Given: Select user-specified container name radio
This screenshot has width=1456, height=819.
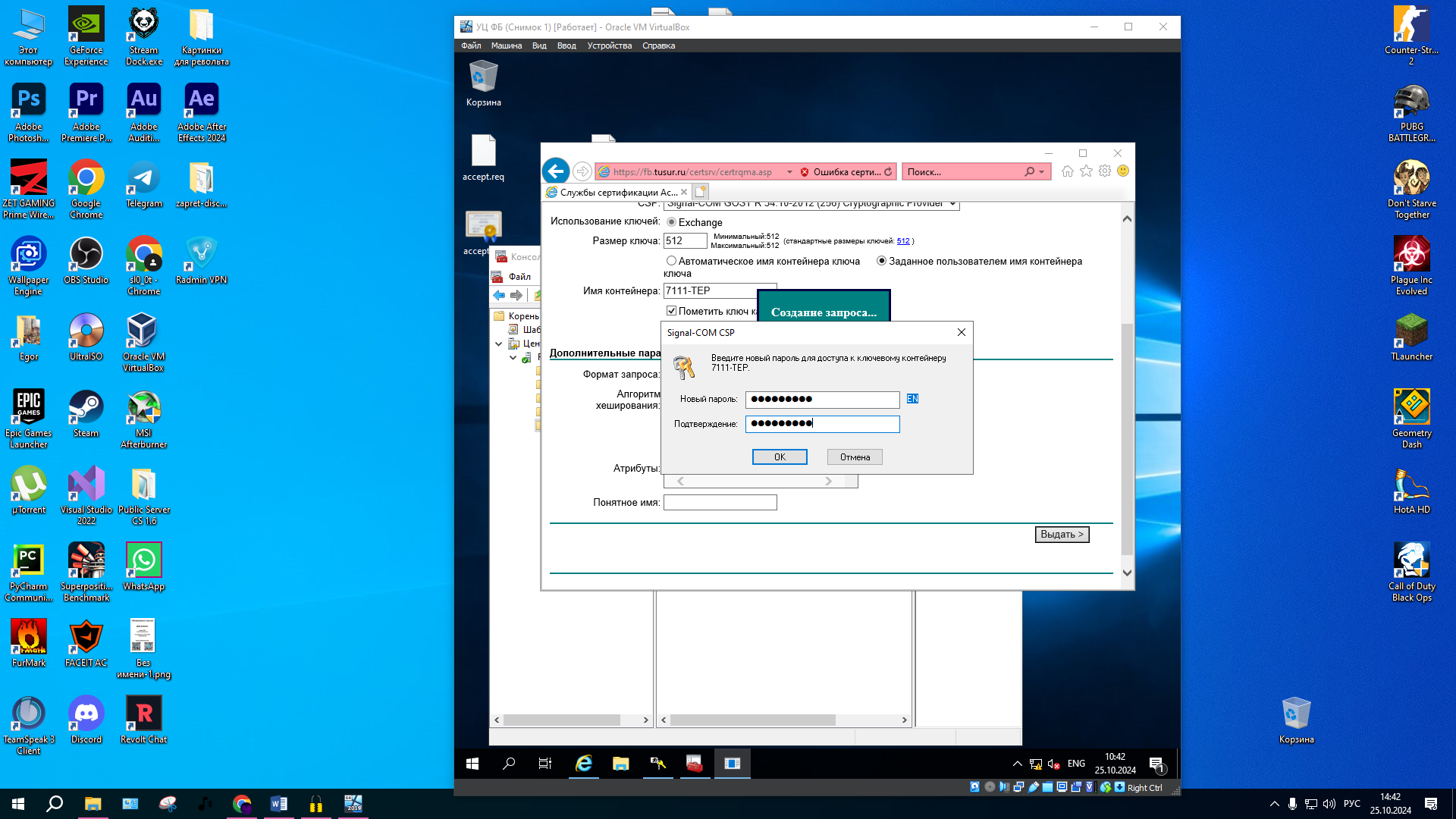Looking at the screenshot, I should pyautogui.click(x=881, y=261).
